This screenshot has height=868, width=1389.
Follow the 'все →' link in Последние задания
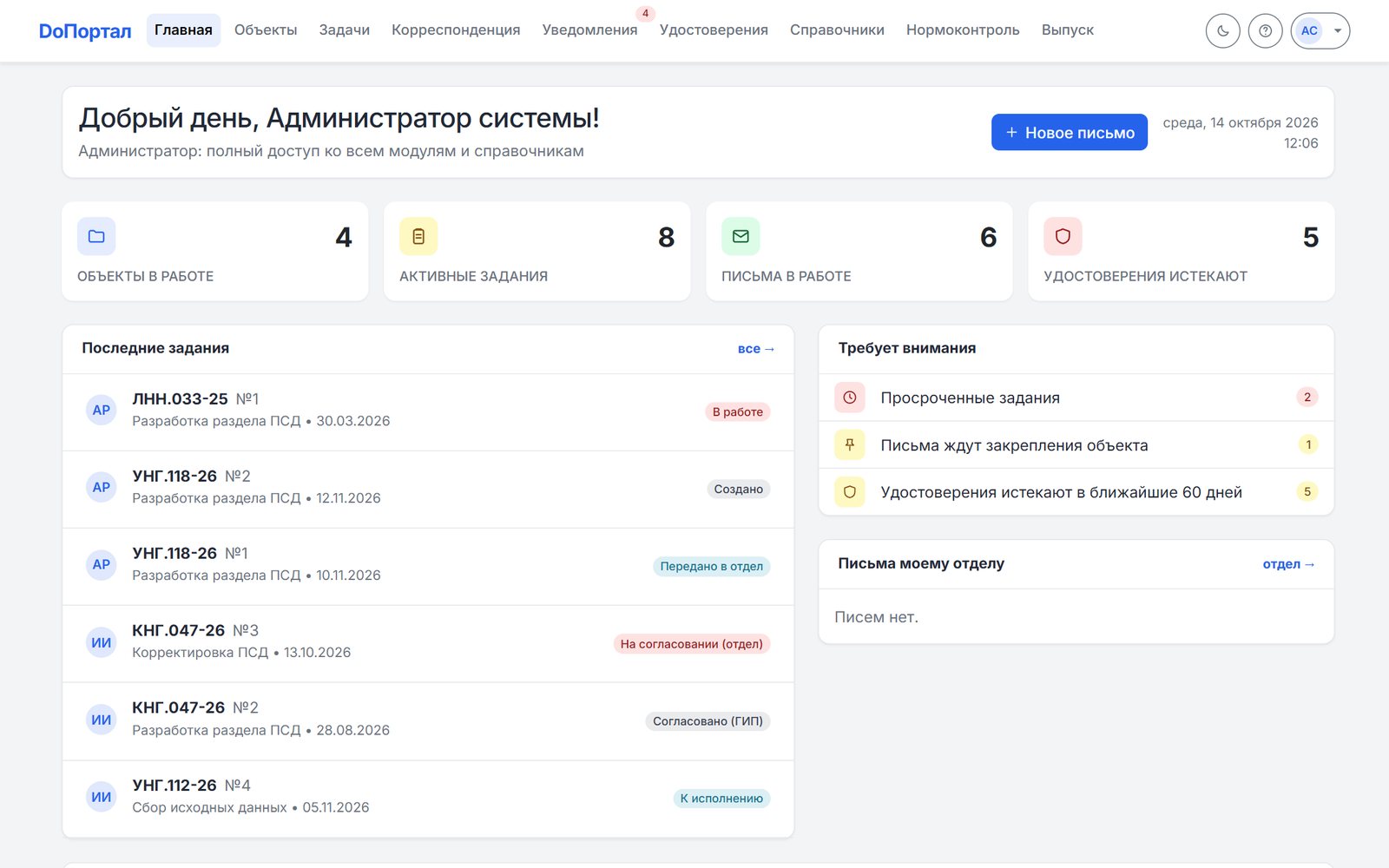pos(755,348)
